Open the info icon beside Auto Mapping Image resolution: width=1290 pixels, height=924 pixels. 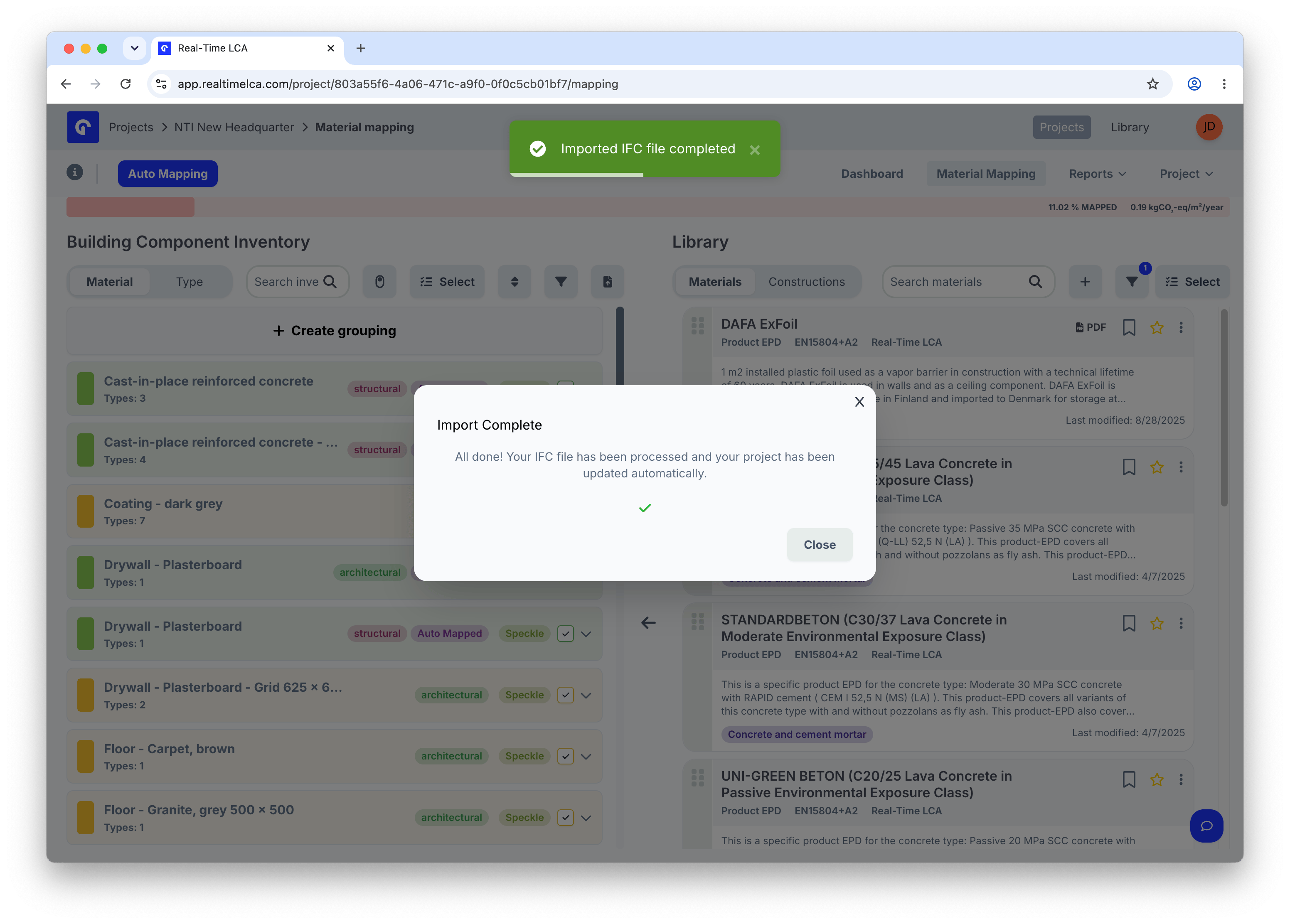click(75, 172)
